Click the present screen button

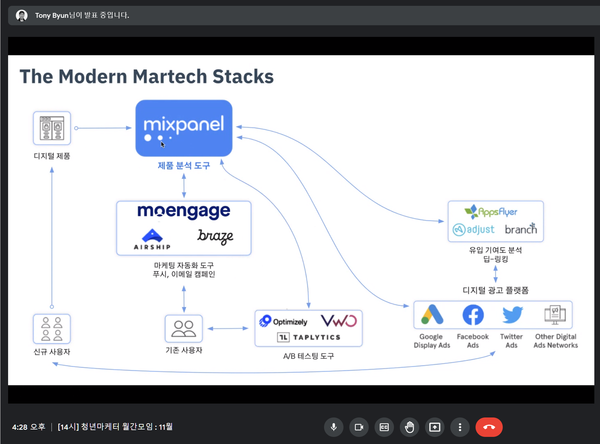(x=435, y=427)
